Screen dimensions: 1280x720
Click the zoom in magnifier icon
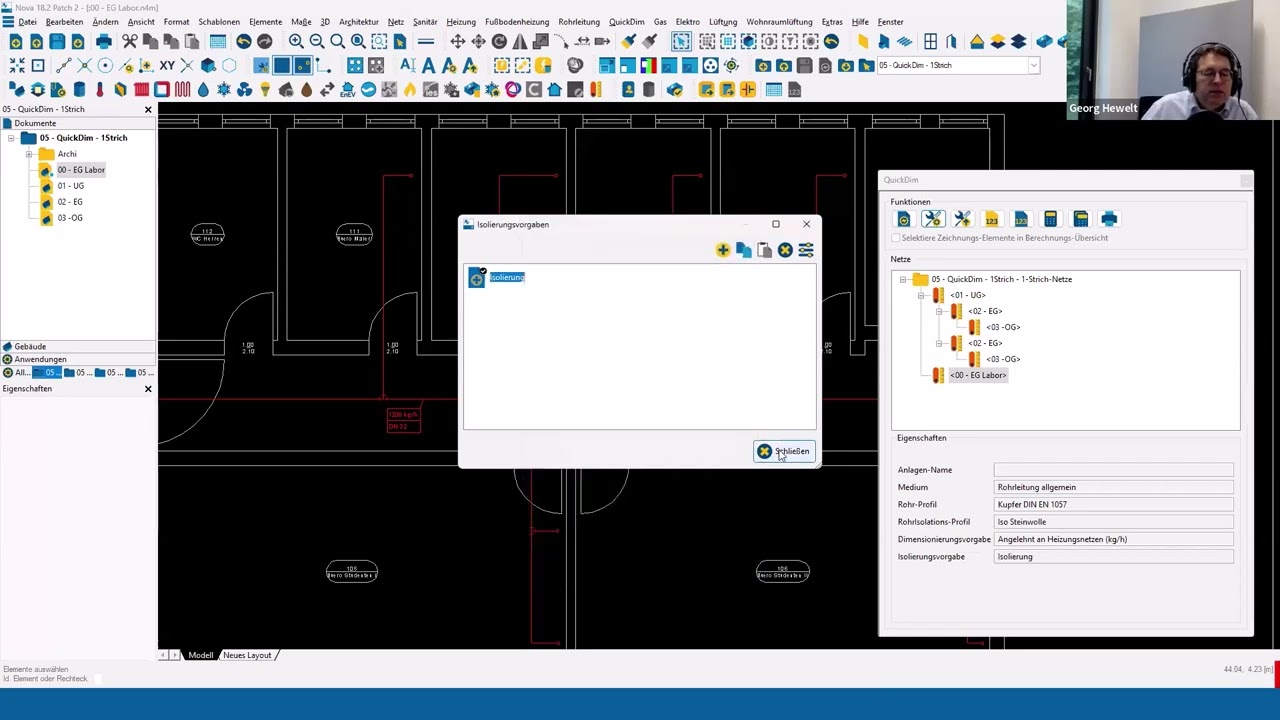(296, 42)
